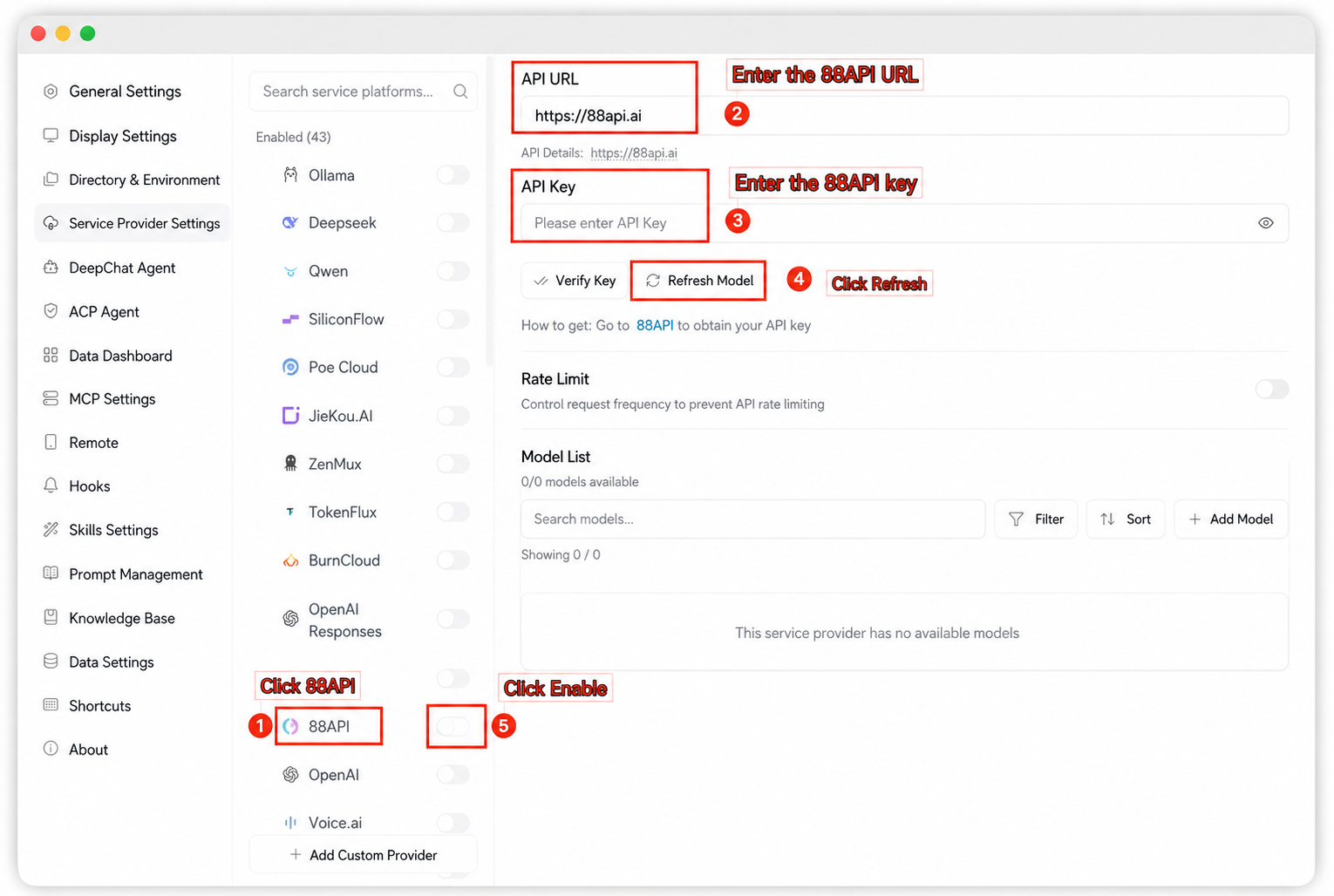Click the Deepseek whale logo

pos(290,223)
